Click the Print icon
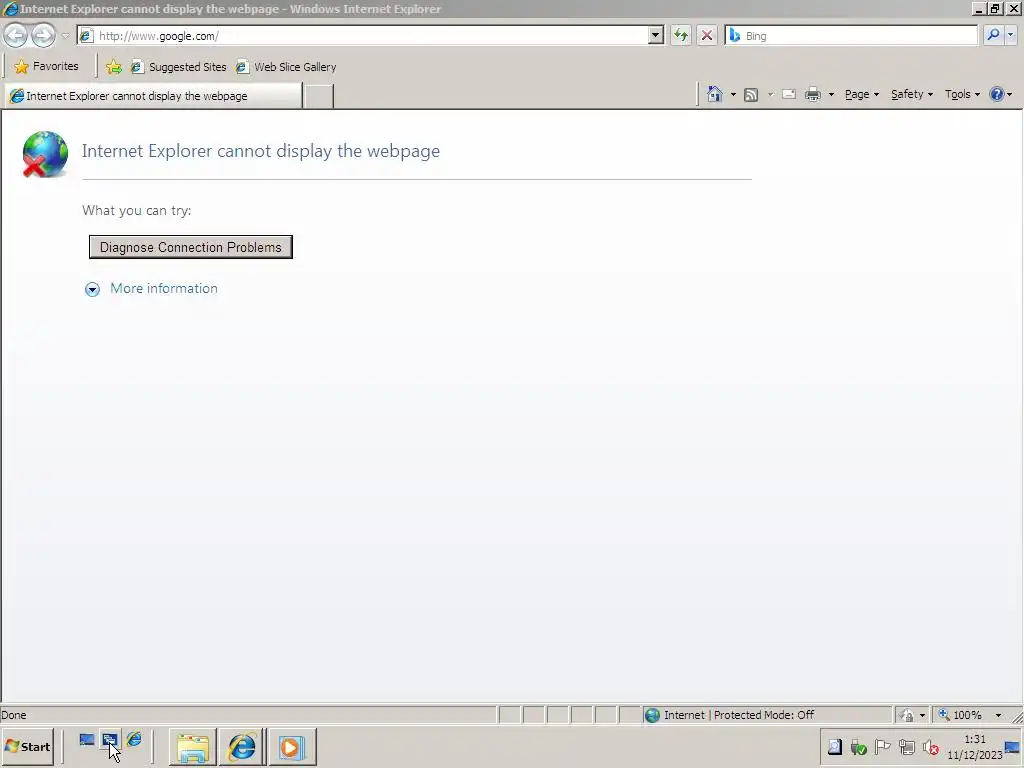 point(812,95)
